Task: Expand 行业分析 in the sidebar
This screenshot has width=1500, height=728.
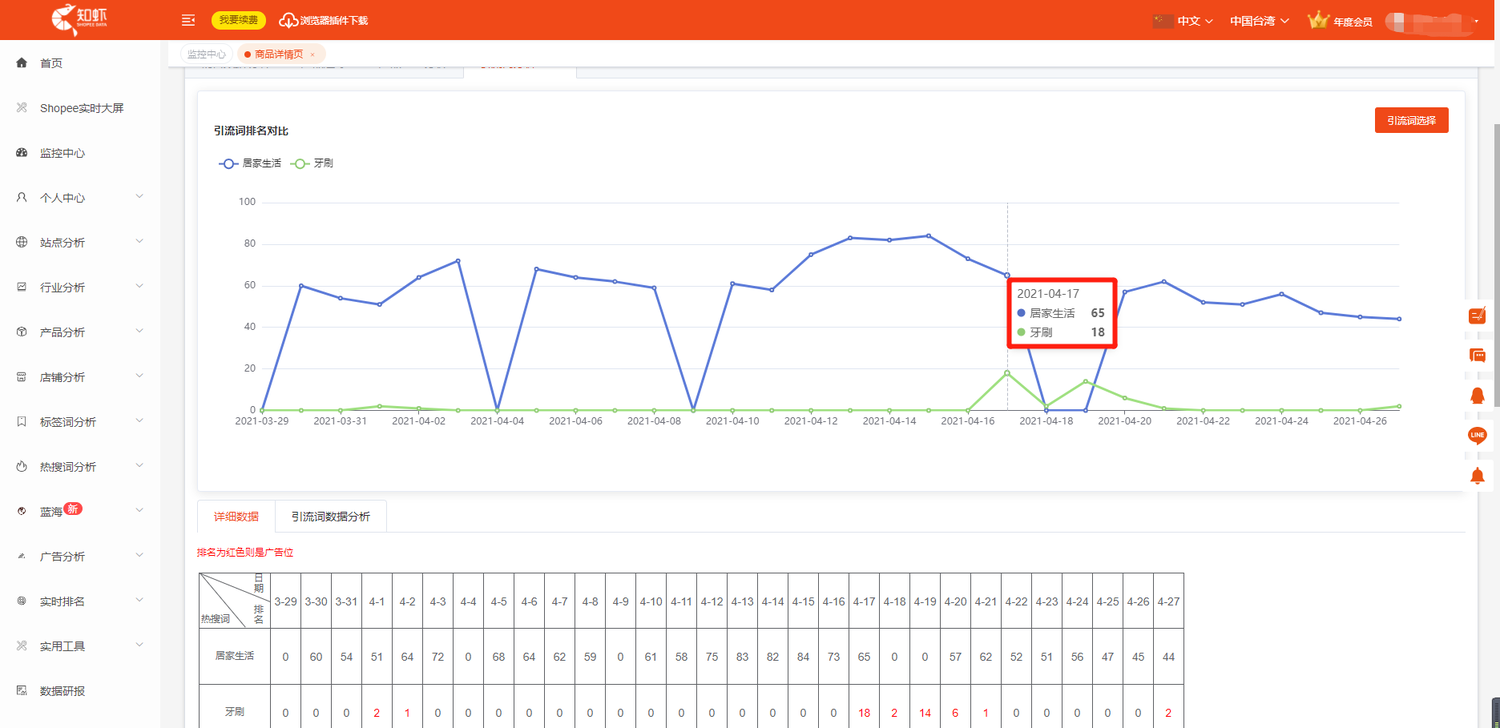Action: click(x=80, y=288)
